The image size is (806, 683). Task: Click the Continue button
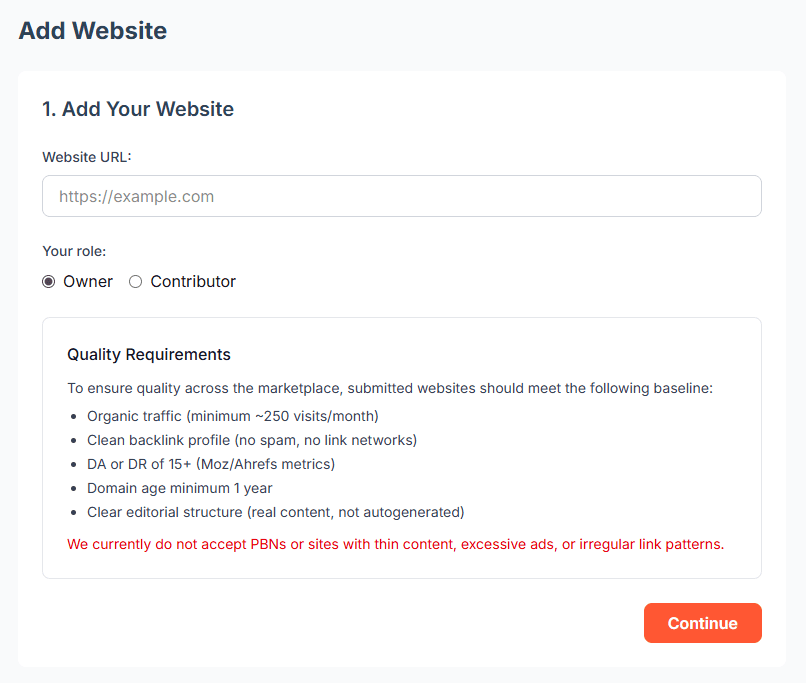coord(702,622)
